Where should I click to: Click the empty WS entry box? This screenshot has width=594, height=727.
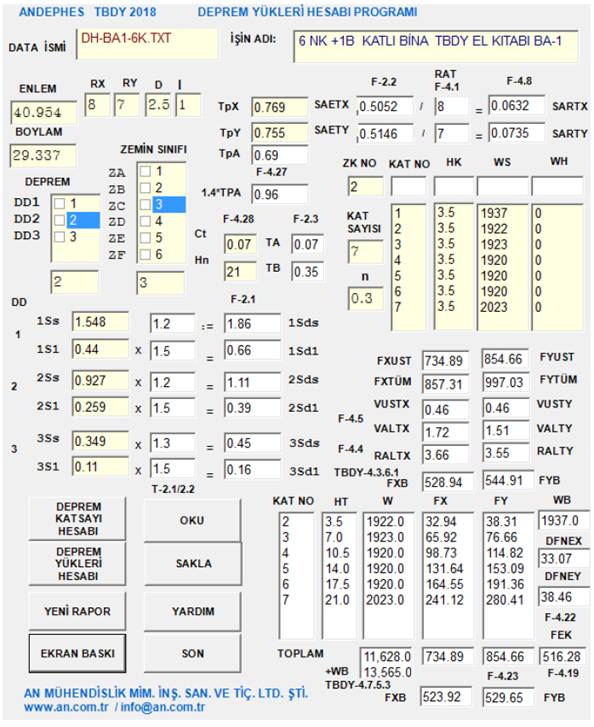click(x=502, y=186)
